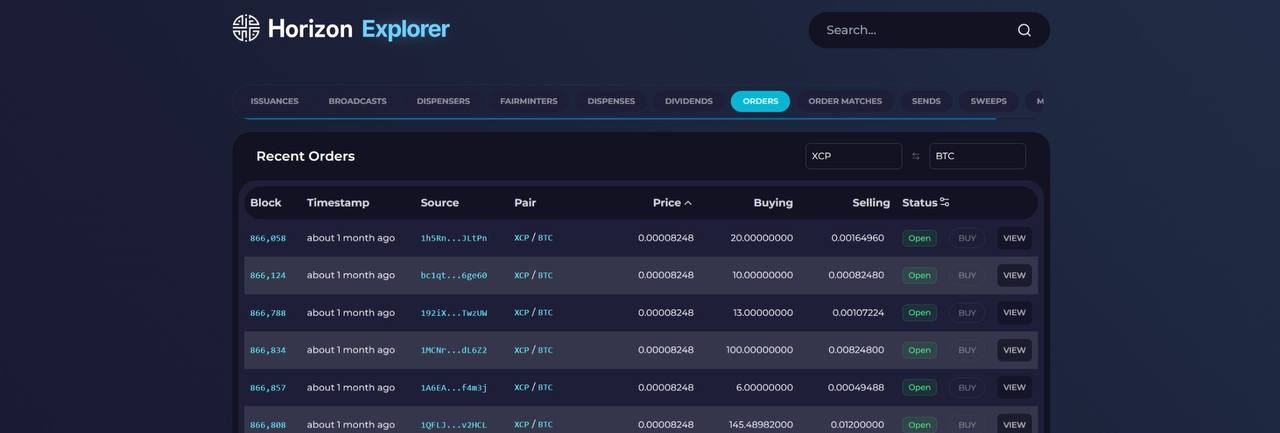This screenshot has height=433, width=1280.
Task: Open source address 192iX...TwzUW
Action: (454, 313)
